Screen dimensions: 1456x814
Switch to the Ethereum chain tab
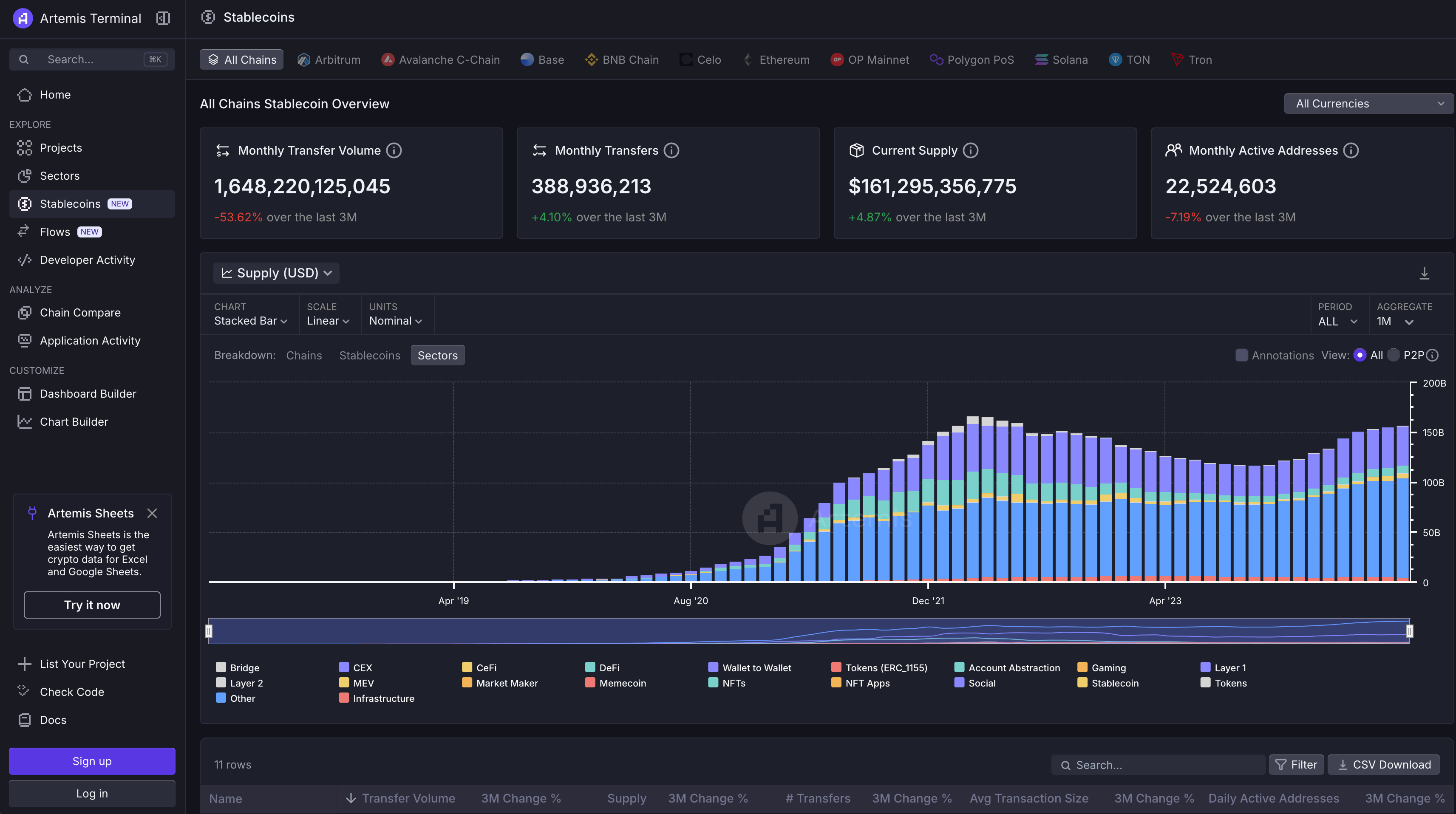click(x=776, y=60)
